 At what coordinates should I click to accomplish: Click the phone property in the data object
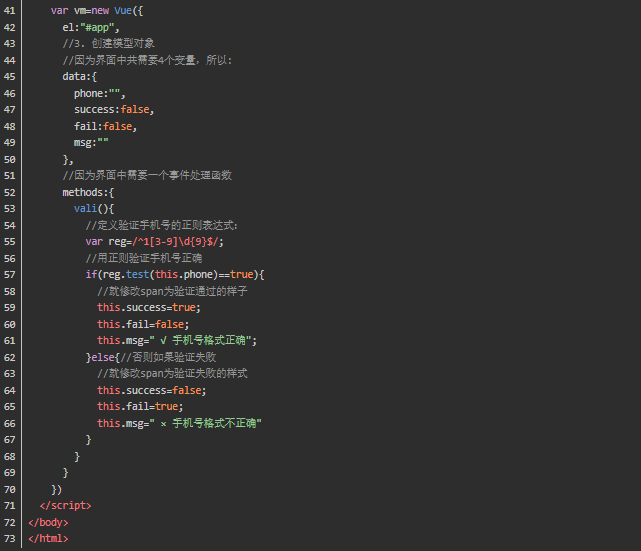tap(89, 93)
